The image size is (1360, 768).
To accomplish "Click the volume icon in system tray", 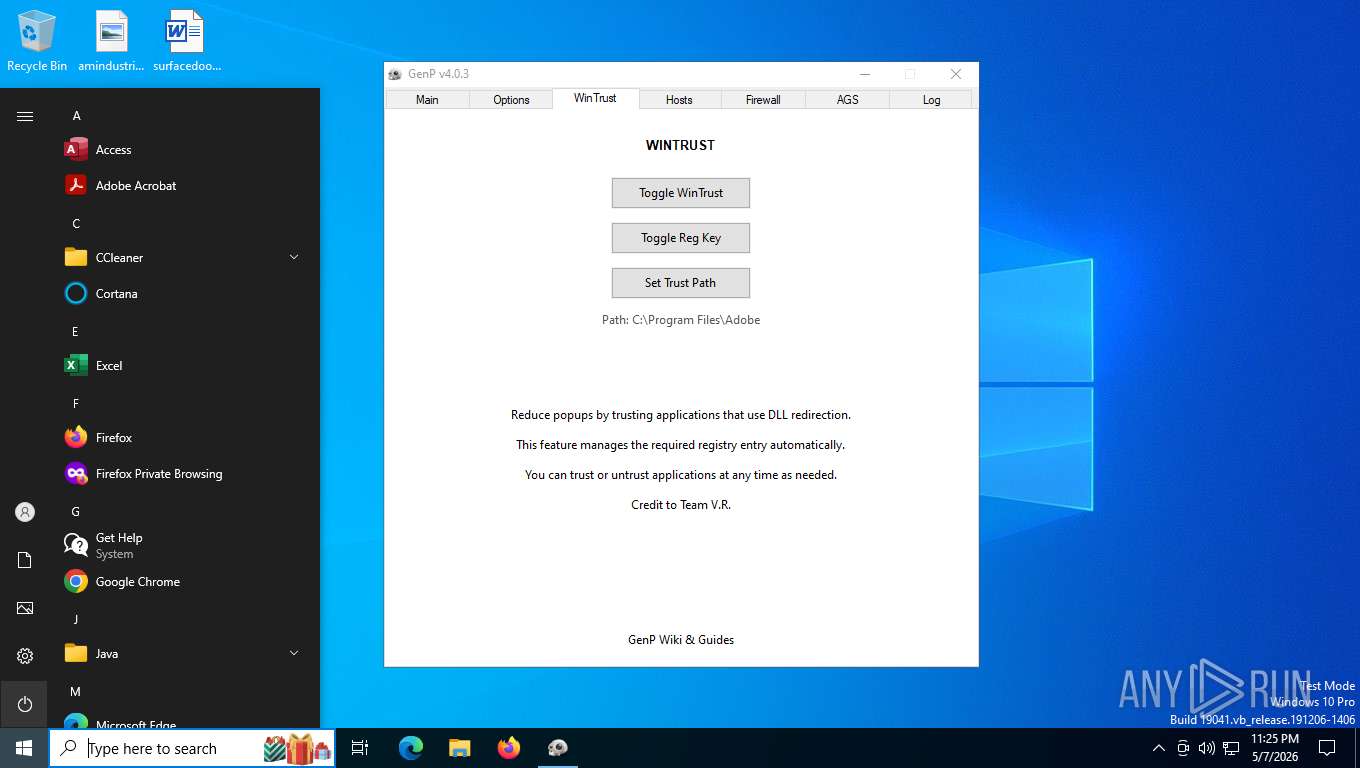I will coord(1207,748).
